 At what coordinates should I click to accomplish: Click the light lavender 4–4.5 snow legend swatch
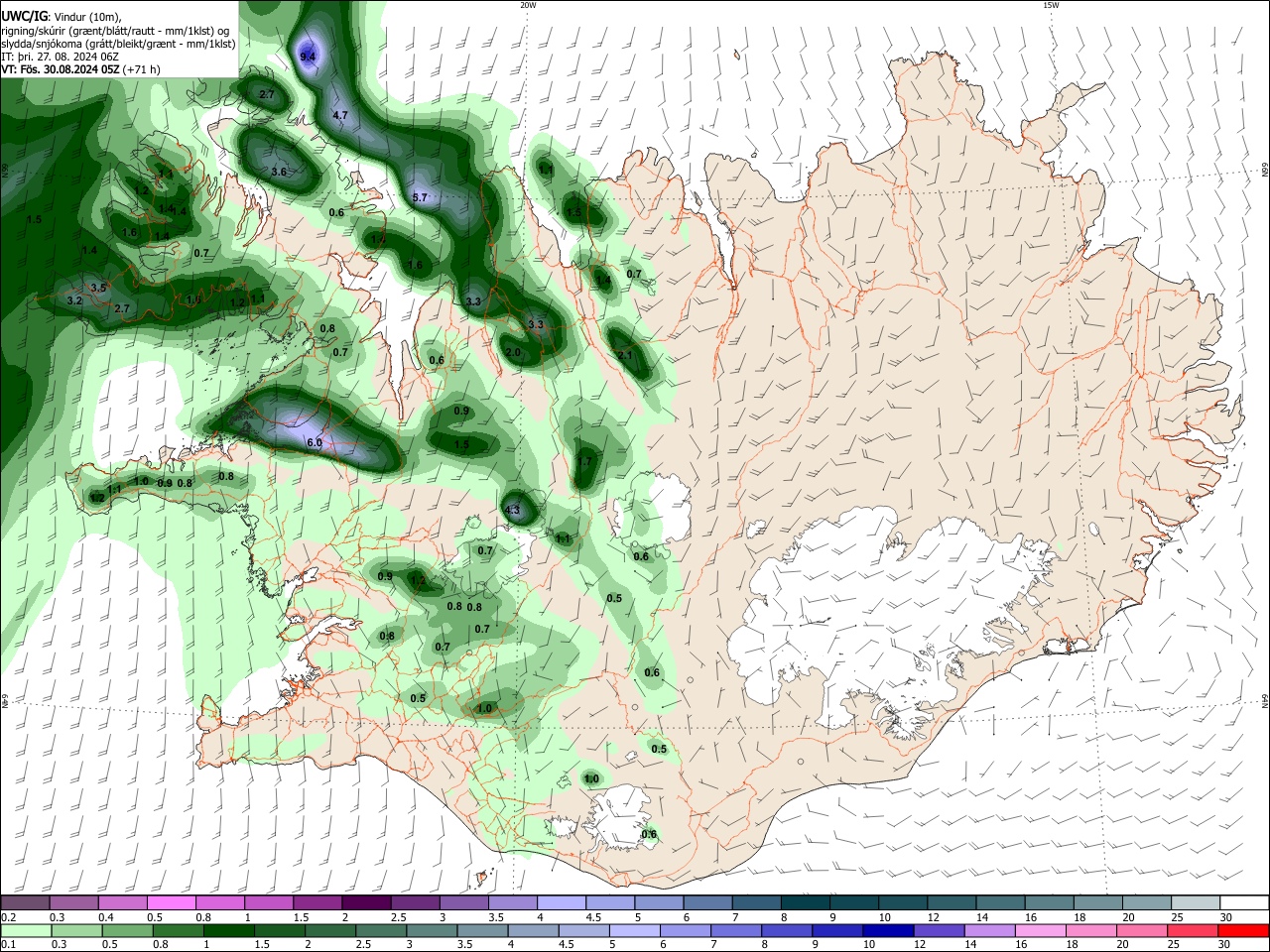click(560, 902)
